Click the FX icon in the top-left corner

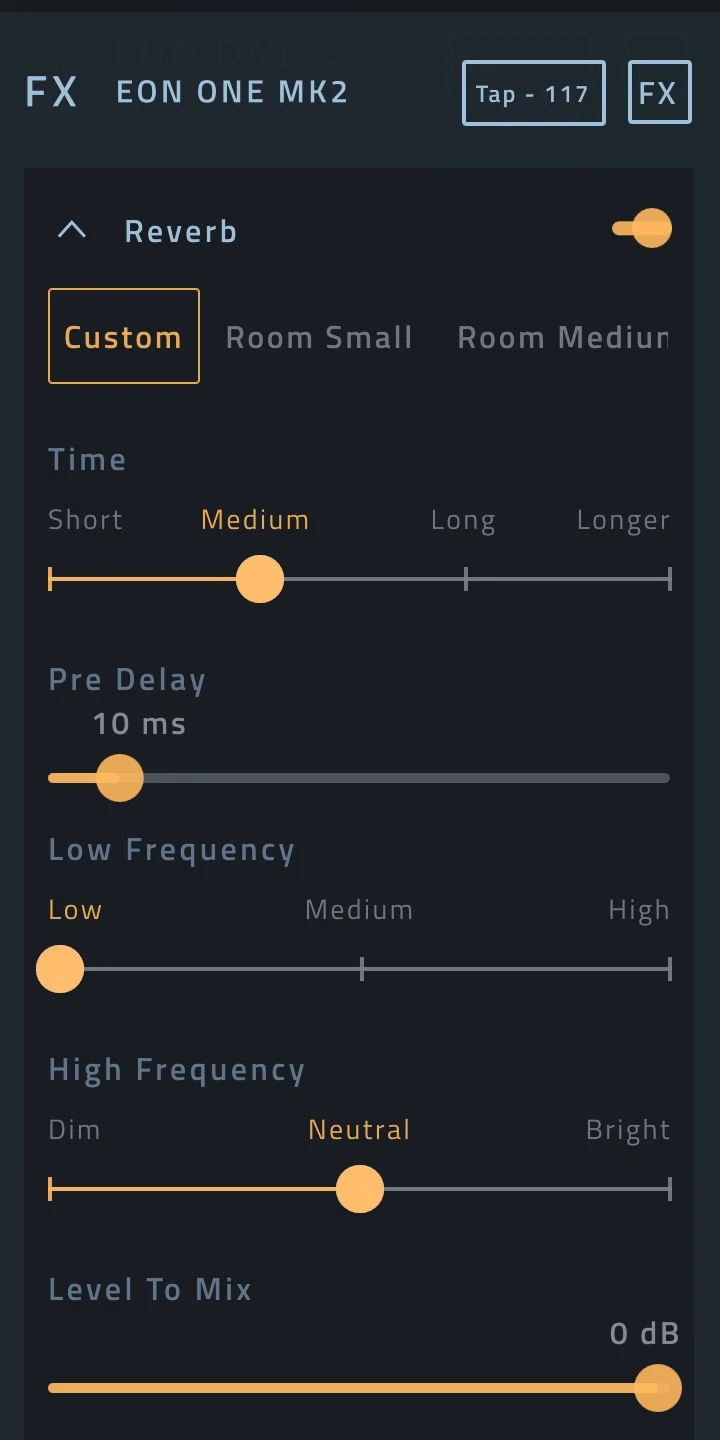click(x=51, y=92)
